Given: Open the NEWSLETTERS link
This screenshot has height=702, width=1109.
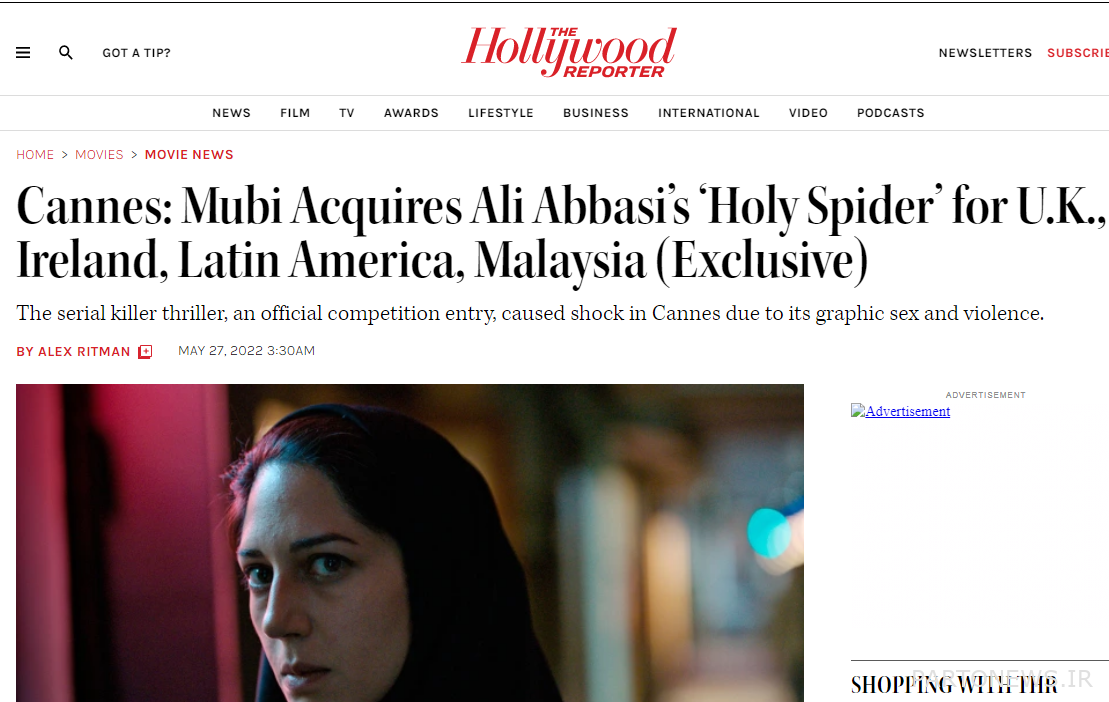Looking at the screenshot, I should click(x=985, y=53).
